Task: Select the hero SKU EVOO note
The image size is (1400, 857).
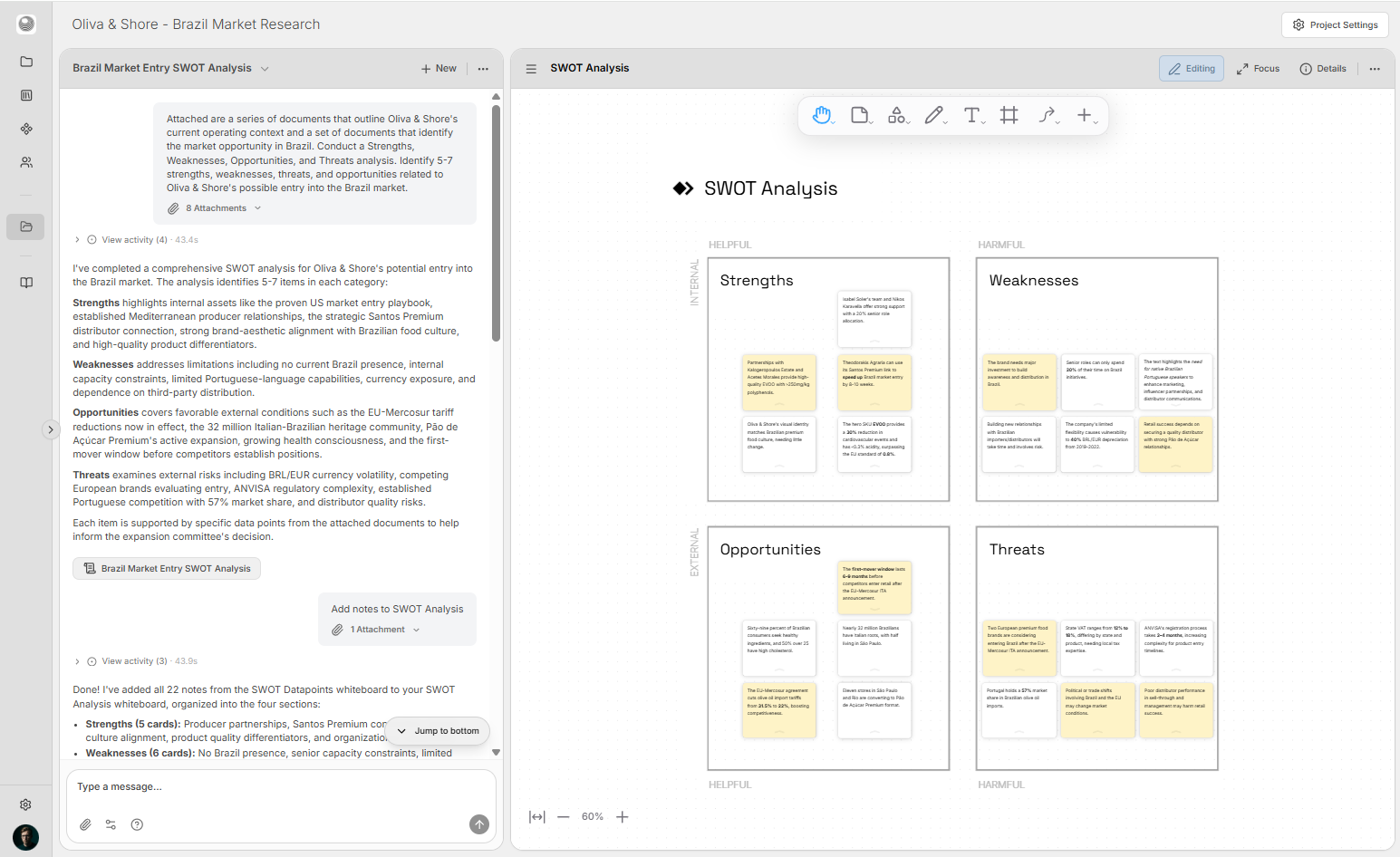Action: coord(874,445)
